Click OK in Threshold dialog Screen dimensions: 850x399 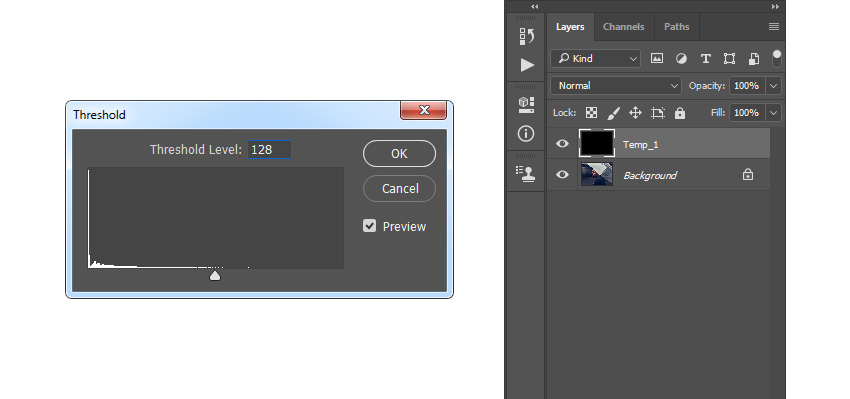399,153
